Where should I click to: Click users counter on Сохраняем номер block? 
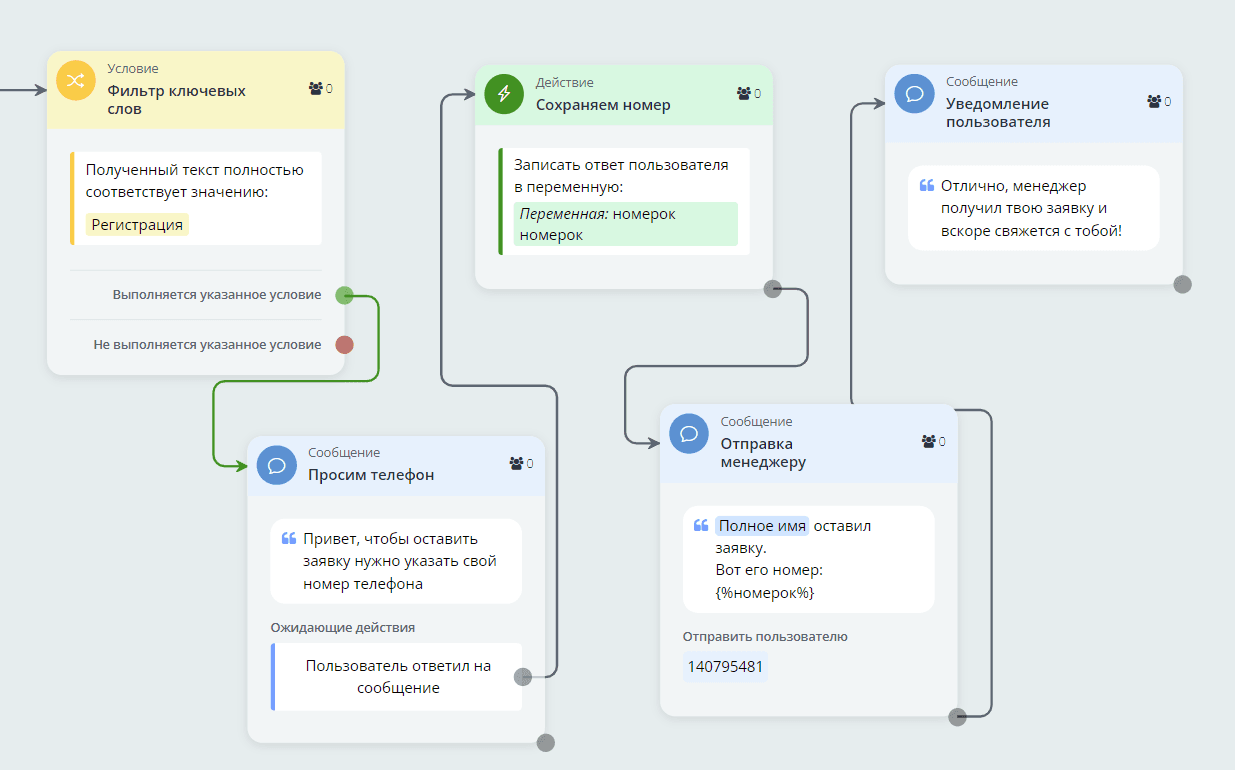(749, 94)
